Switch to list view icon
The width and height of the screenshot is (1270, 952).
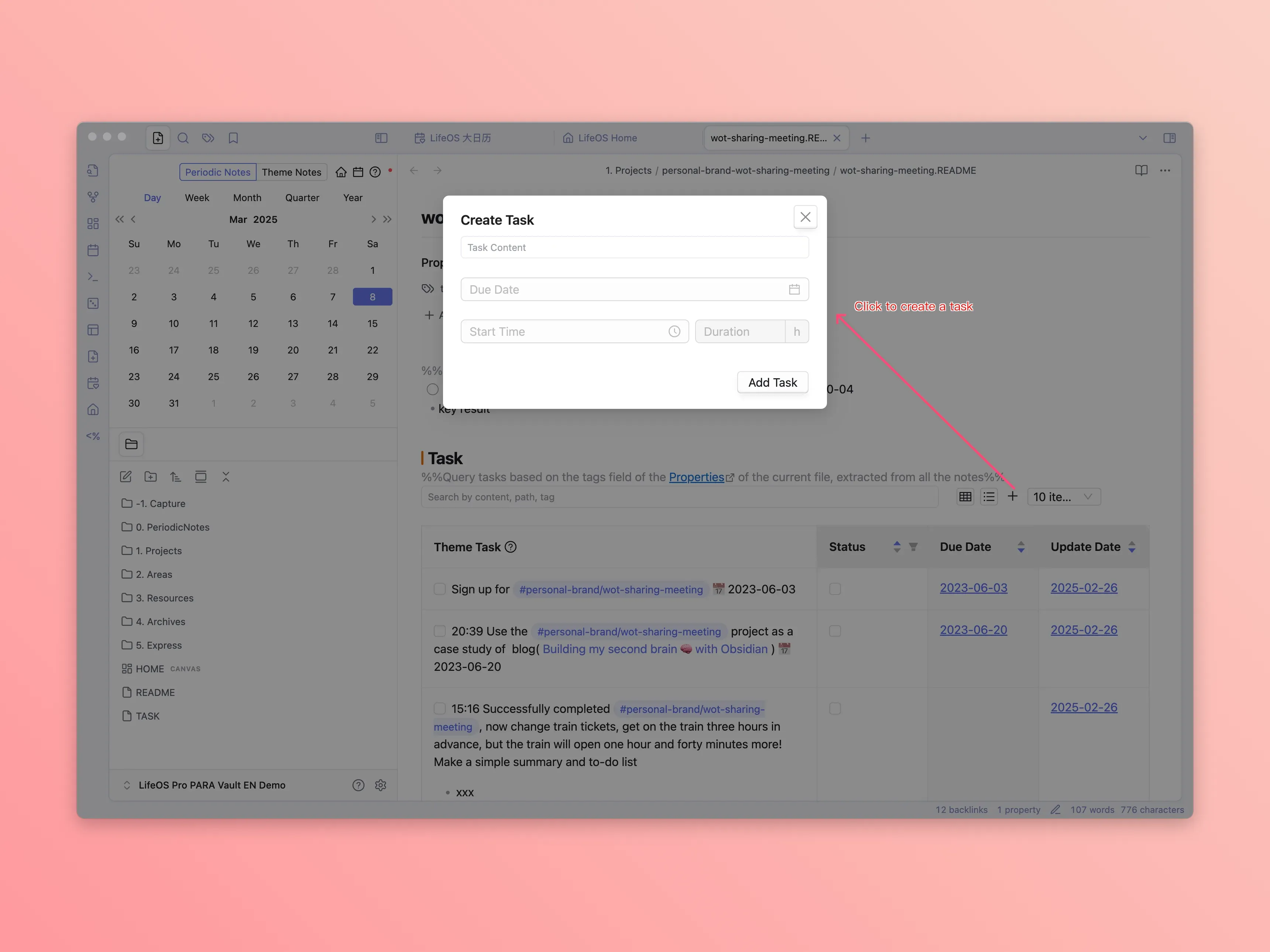click(x=989, y=497)
